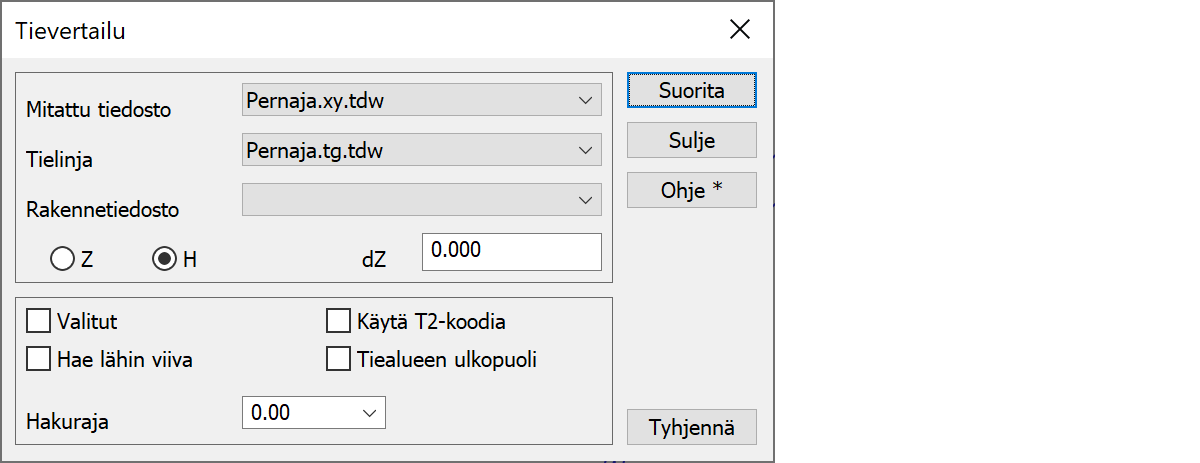Select the H radio button
Screen dimensions: 1200x463
point(164,259)
